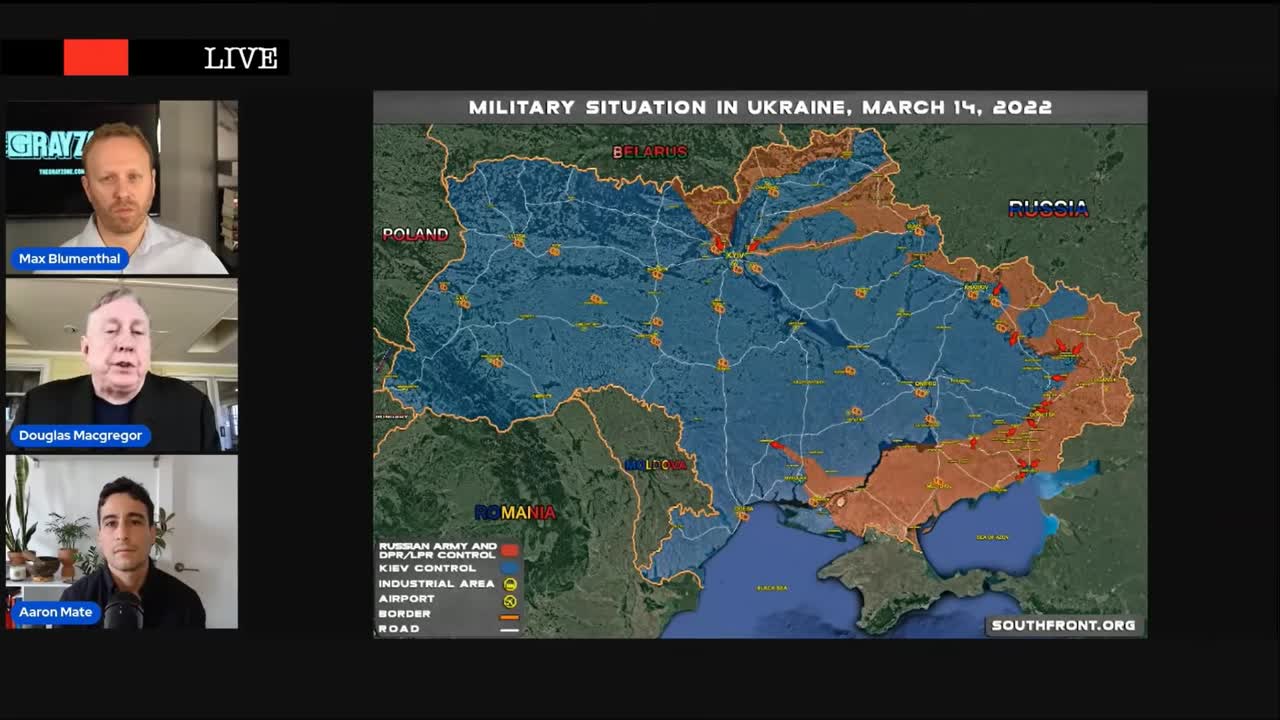Click the Douglas Macgregor name tag
The height and width of the screenshot is (720, 1280).
click(x=81, y=436)
